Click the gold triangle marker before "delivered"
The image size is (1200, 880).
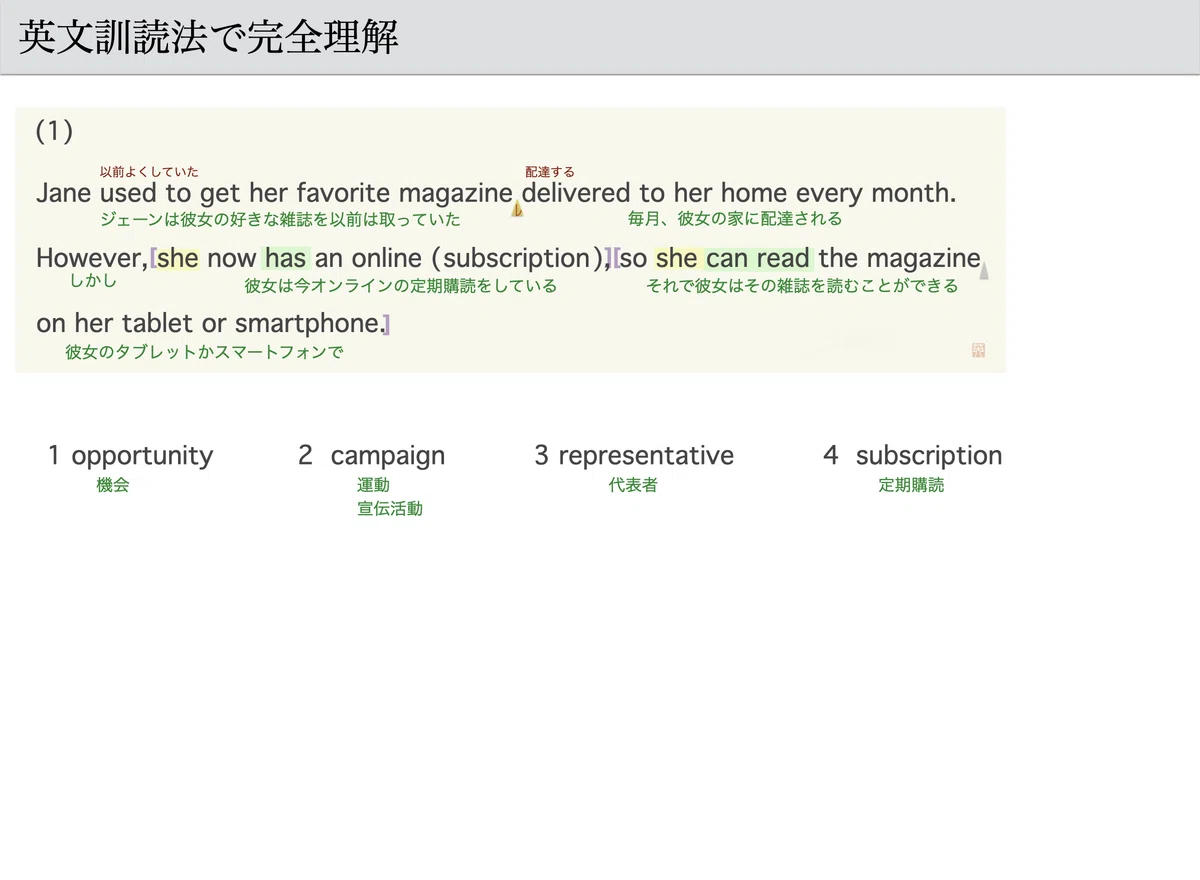coord(517,208)
